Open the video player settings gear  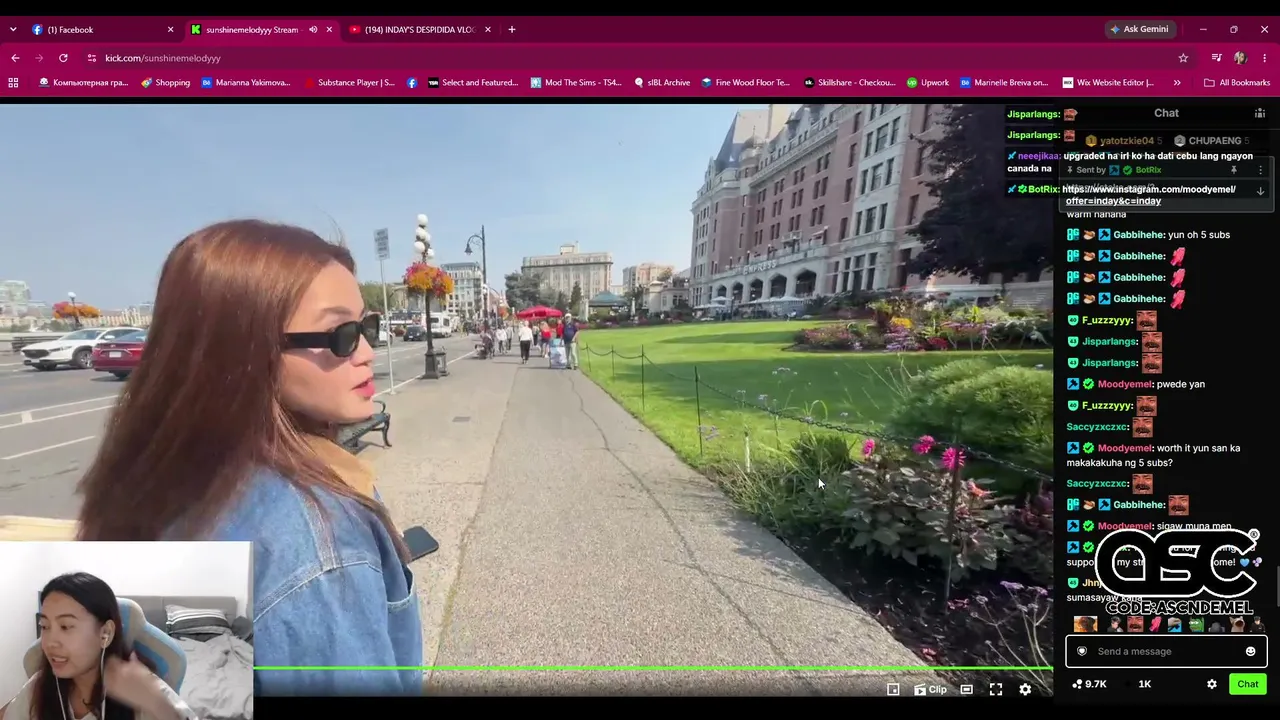pyautogui.click(x=1025, y=689)
